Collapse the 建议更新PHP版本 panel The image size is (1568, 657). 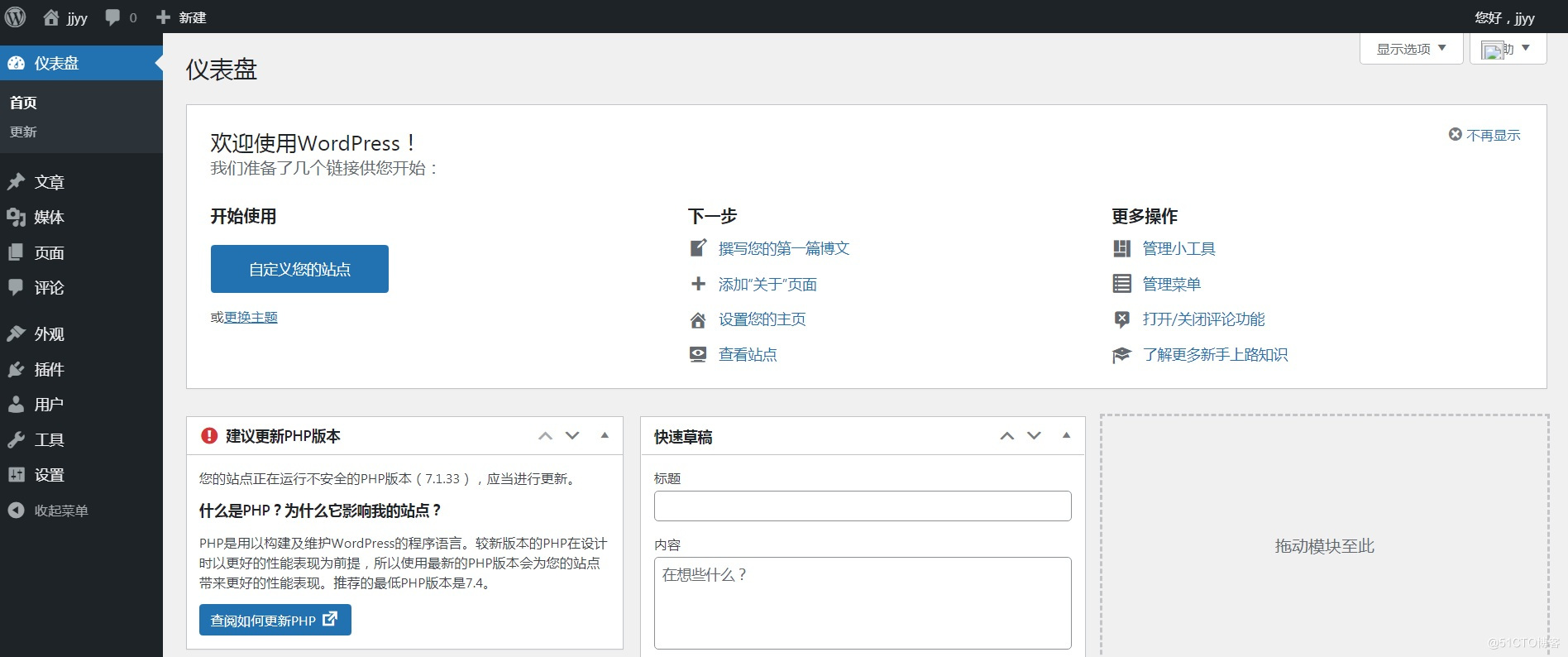pos(605,435)
